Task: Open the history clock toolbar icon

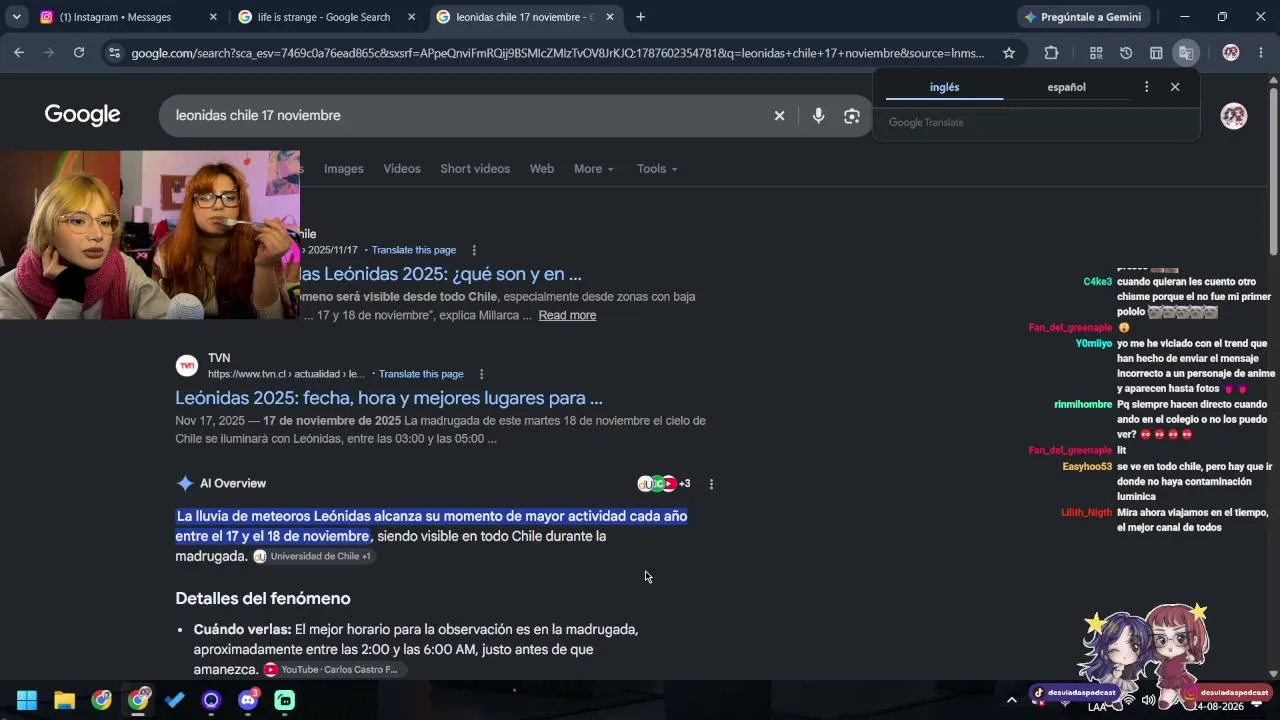Action: [1126, 53]
